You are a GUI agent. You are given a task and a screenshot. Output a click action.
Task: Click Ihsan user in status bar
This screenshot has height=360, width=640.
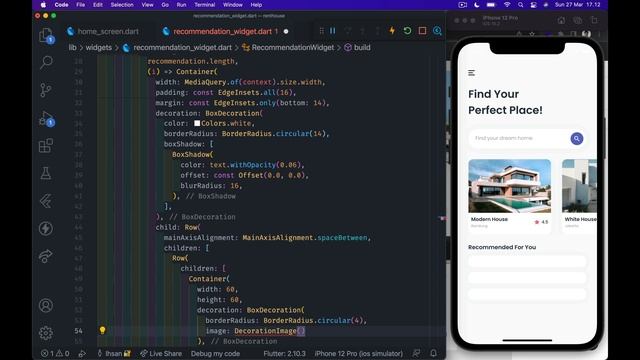point(114,353)
